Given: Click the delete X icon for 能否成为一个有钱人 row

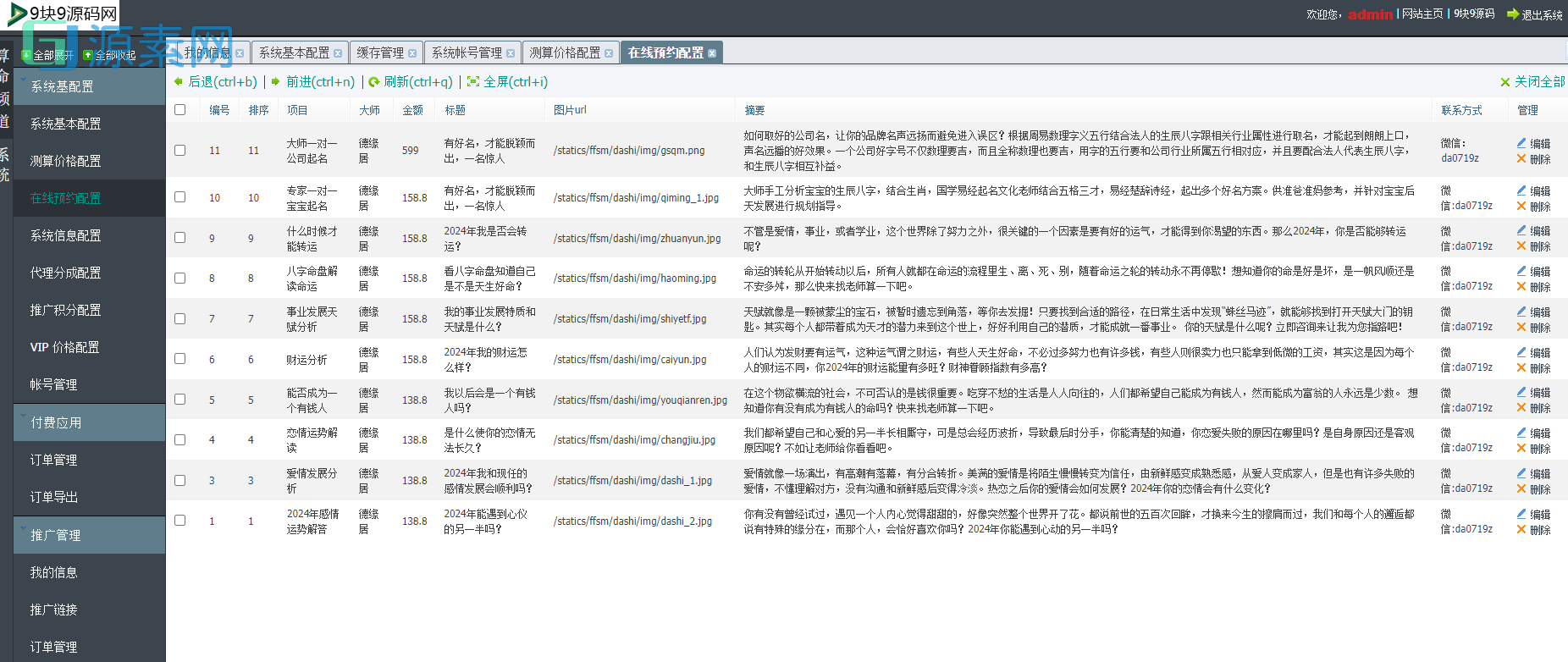Looking at the screenshot, I should pos(1521,408).
